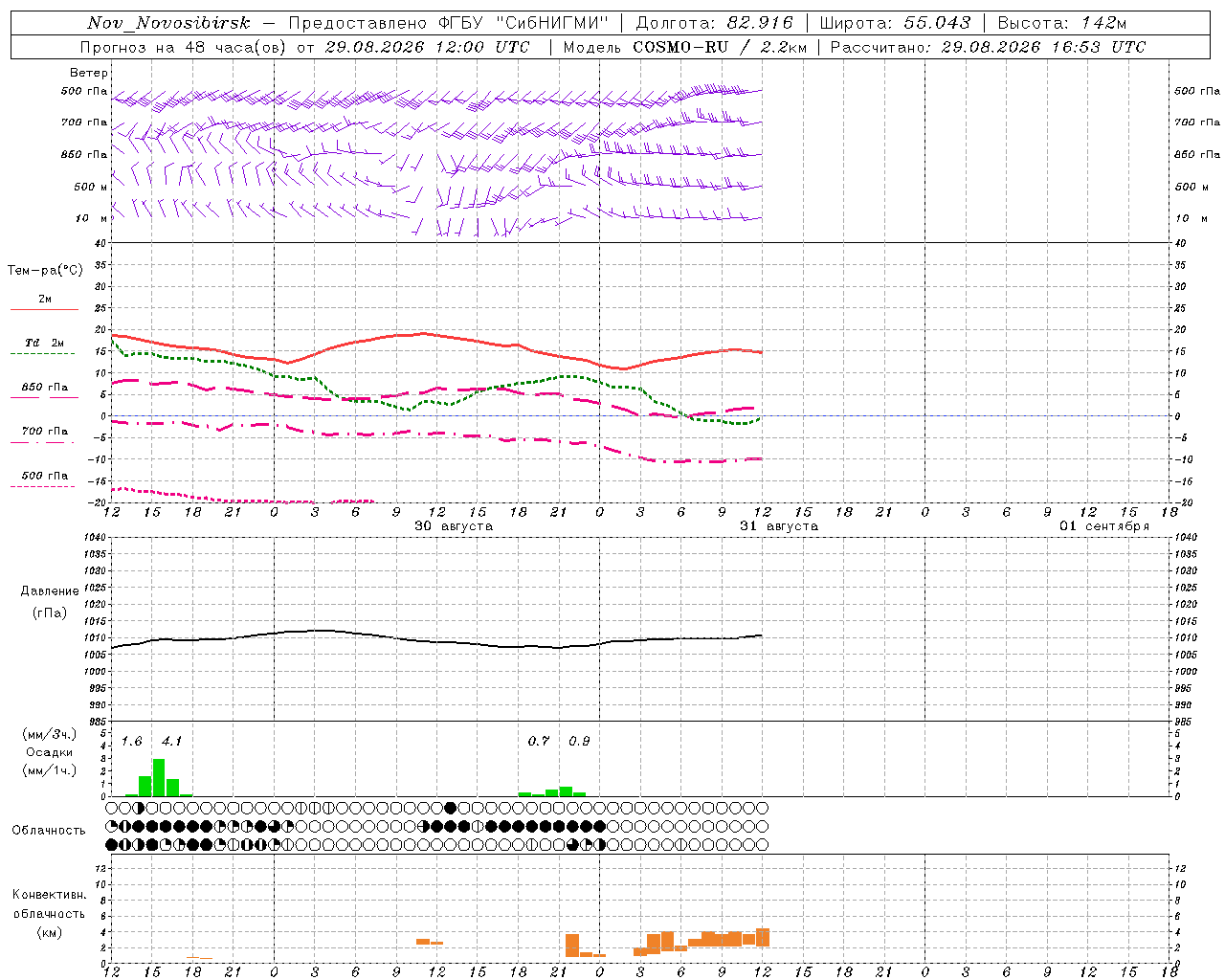
Task: Click the Облачность row label
Action: [49, 830]
